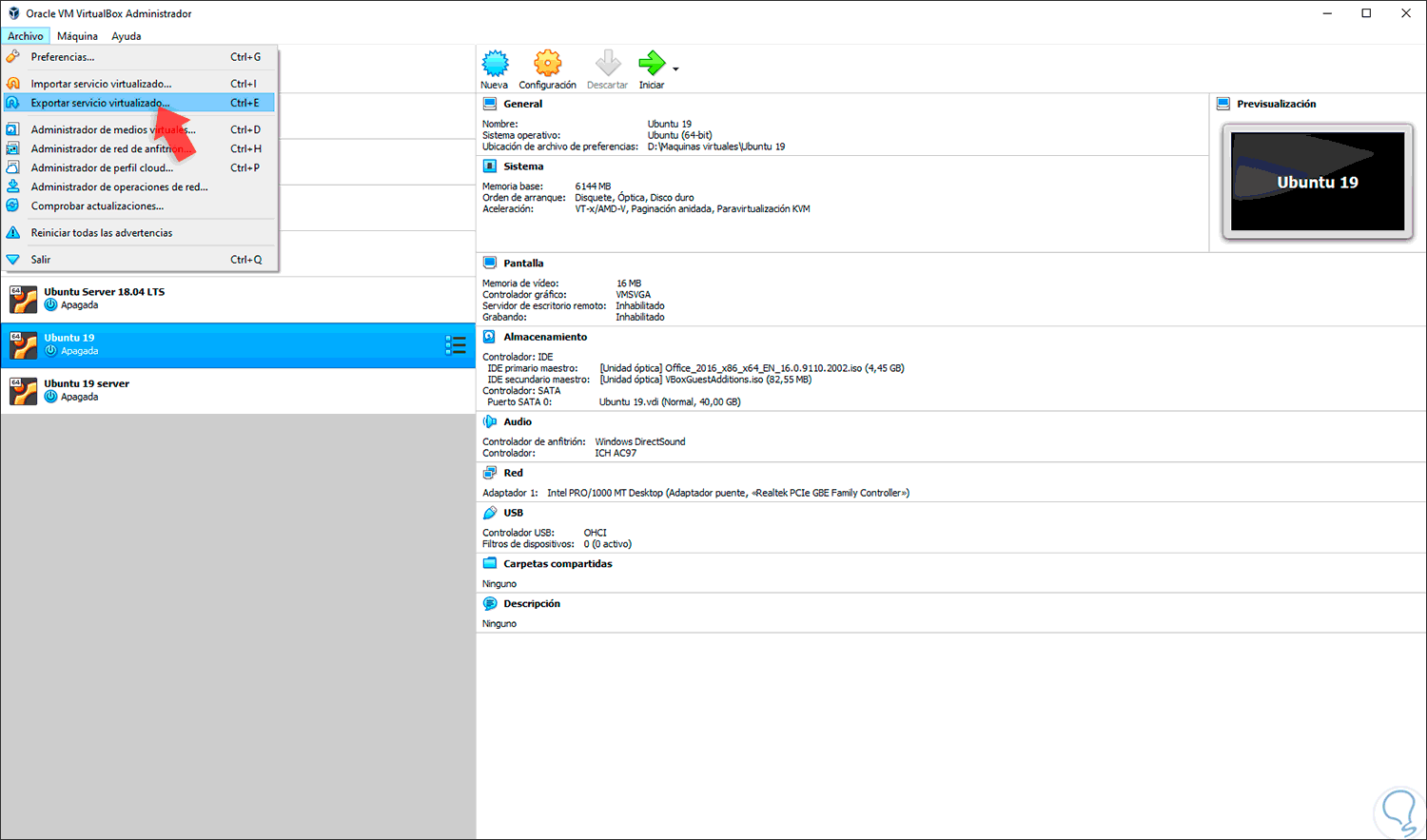This screenshot has width=1427, height=840.
Task: Click the USB section heading
Action: pyautogui.click(x=513, y=513)
